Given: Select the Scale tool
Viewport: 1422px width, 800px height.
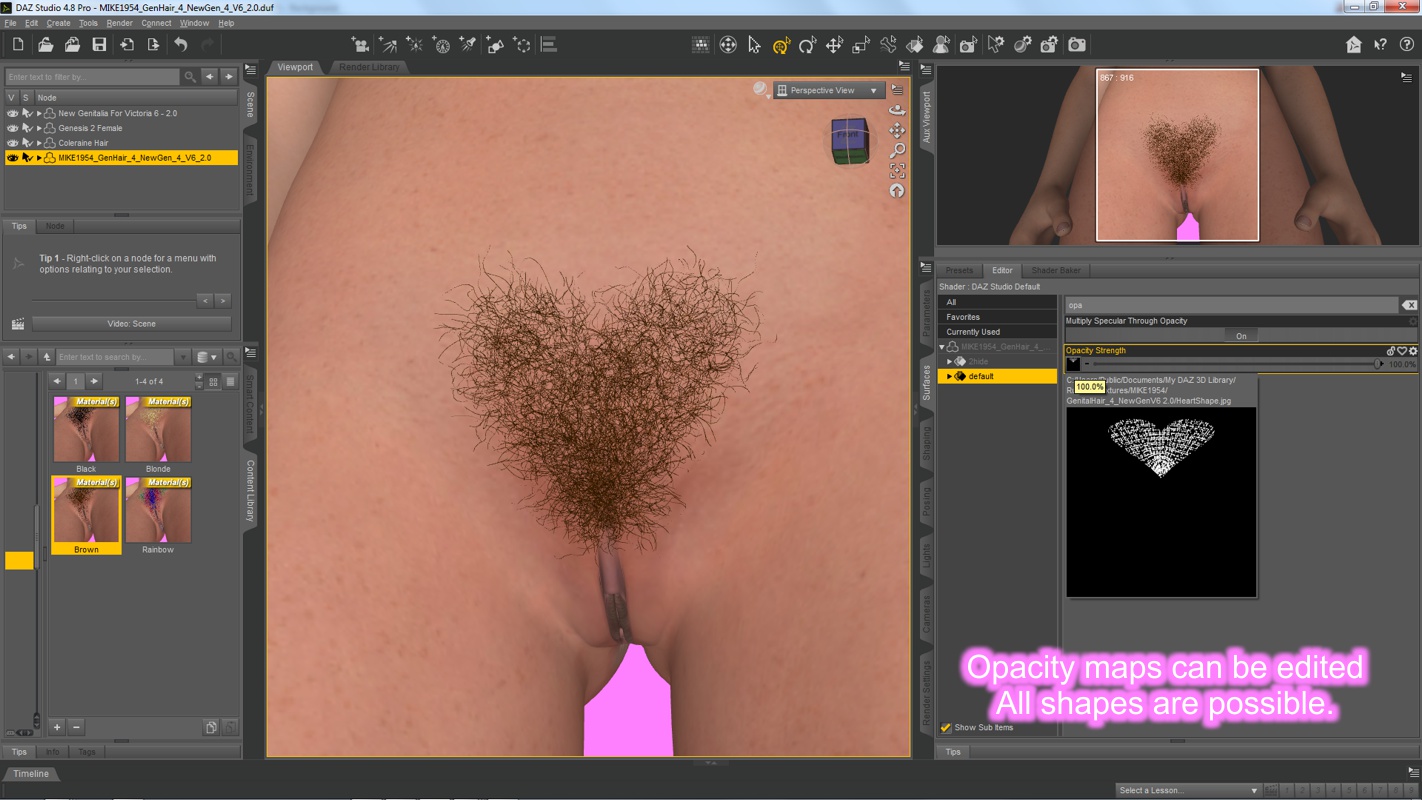Looking at the screenshot, I should 861,45.
